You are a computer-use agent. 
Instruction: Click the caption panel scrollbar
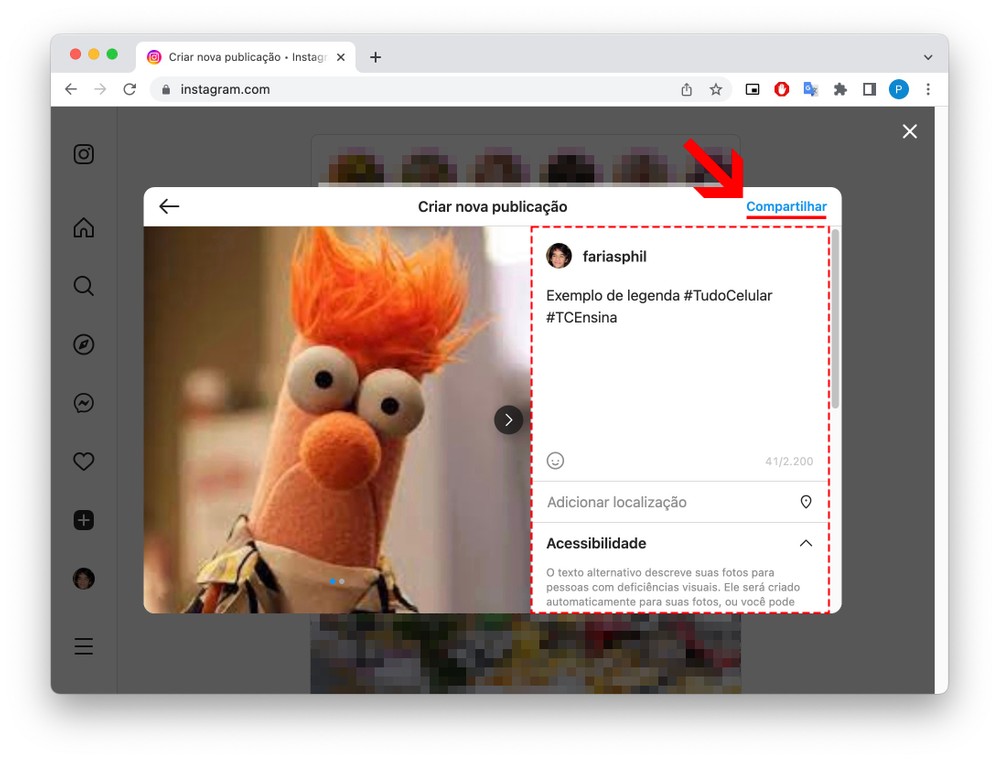(836, 320)
